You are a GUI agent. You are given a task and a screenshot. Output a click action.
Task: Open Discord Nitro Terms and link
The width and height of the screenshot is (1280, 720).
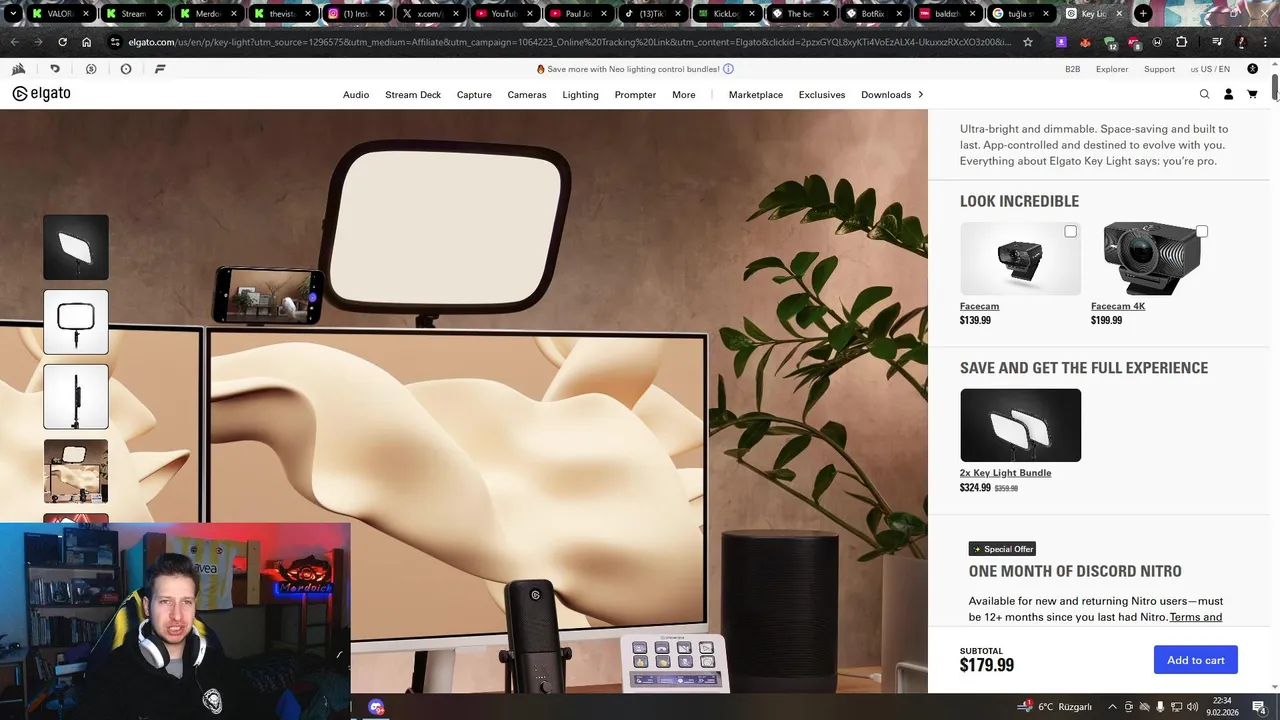1195,617
